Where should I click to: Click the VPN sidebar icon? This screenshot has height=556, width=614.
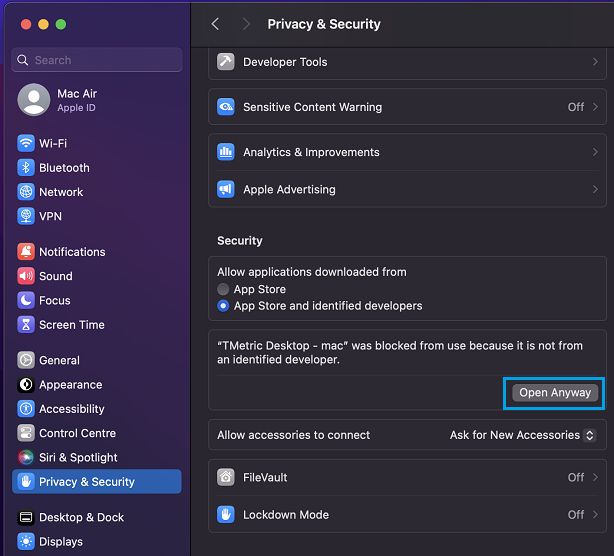26,216
